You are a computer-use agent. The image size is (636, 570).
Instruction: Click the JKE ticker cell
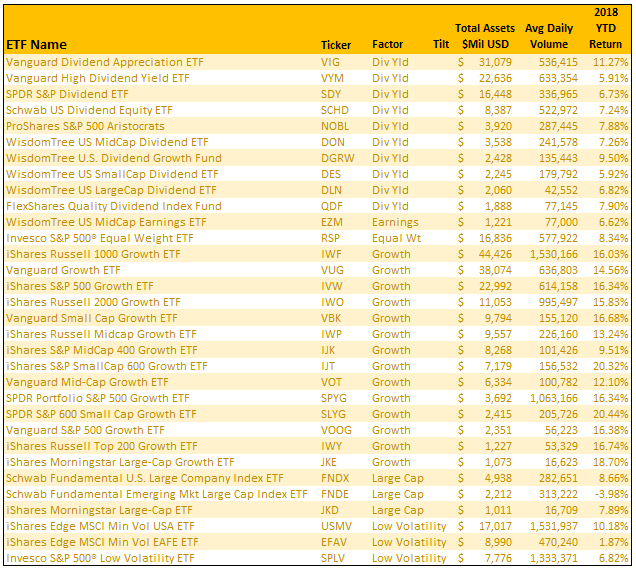[329, 462]
